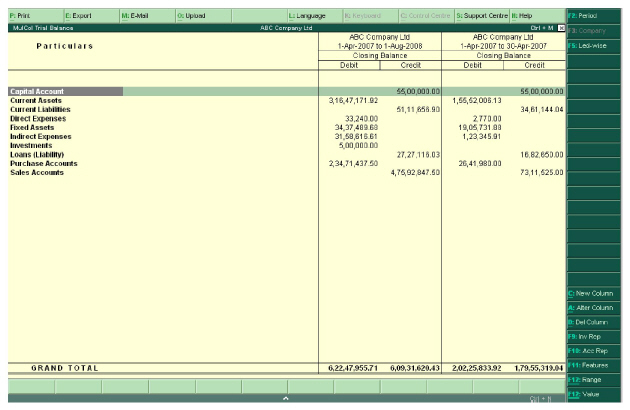Screen dimensions: 630x410
Task: Expand the calculator panel using the bottom chevron
Action: 286,398
